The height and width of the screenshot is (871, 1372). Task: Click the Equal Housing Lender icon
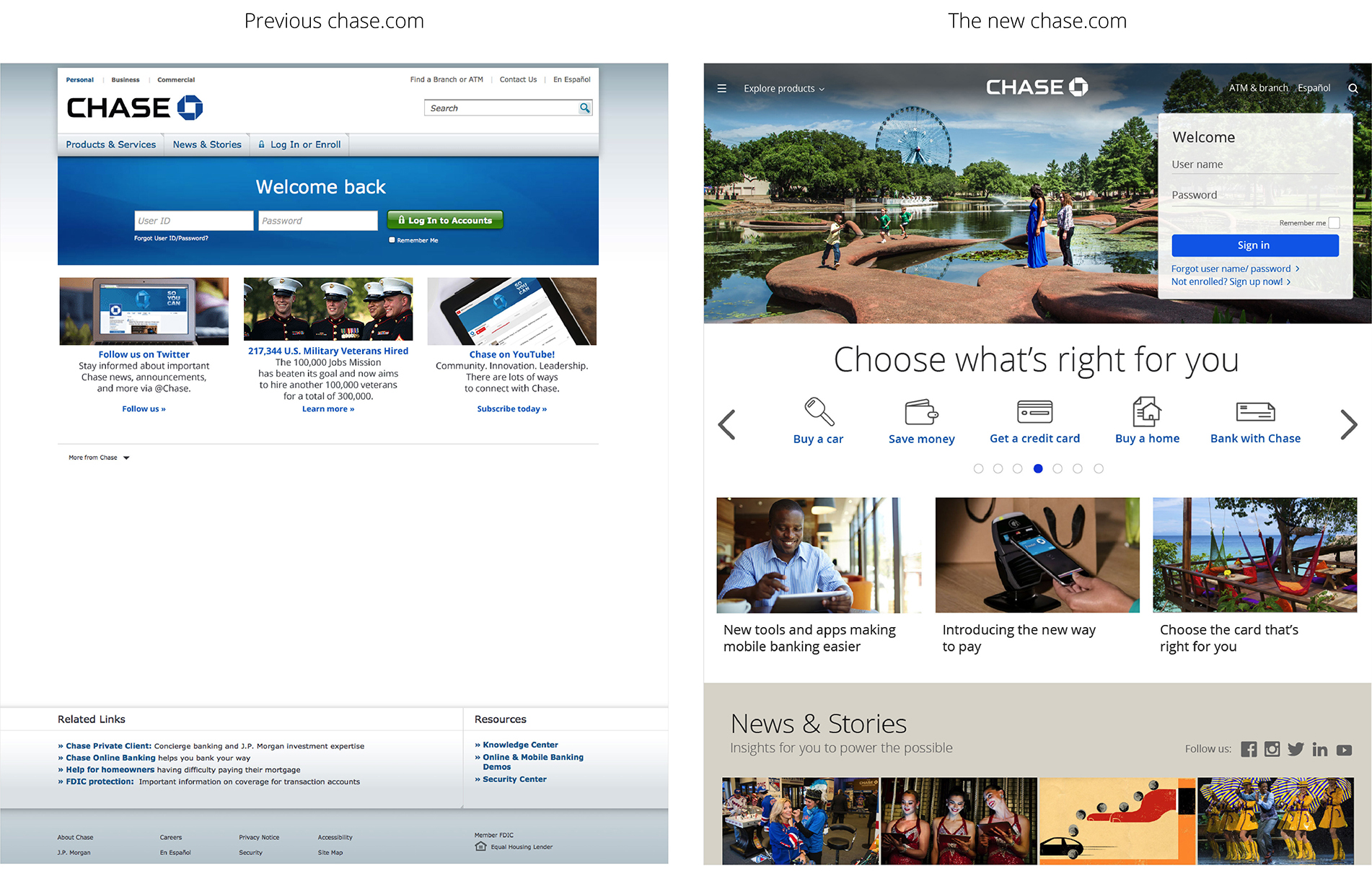480,846
